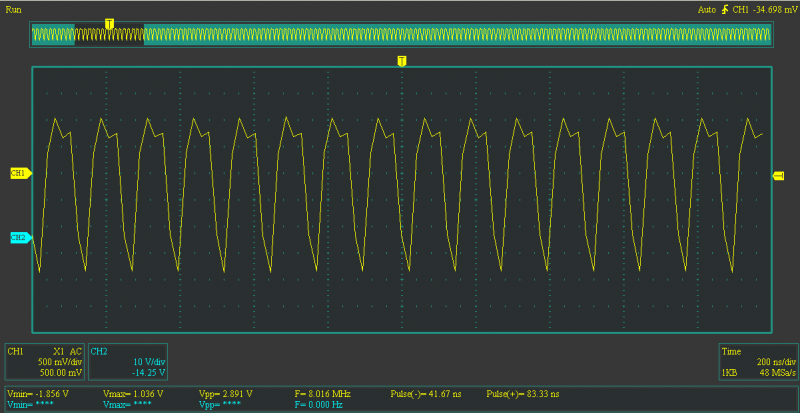
Task: Click the Vmin= -1.856 V measurement
Action: pyautogui.click(x=37, y=394)
